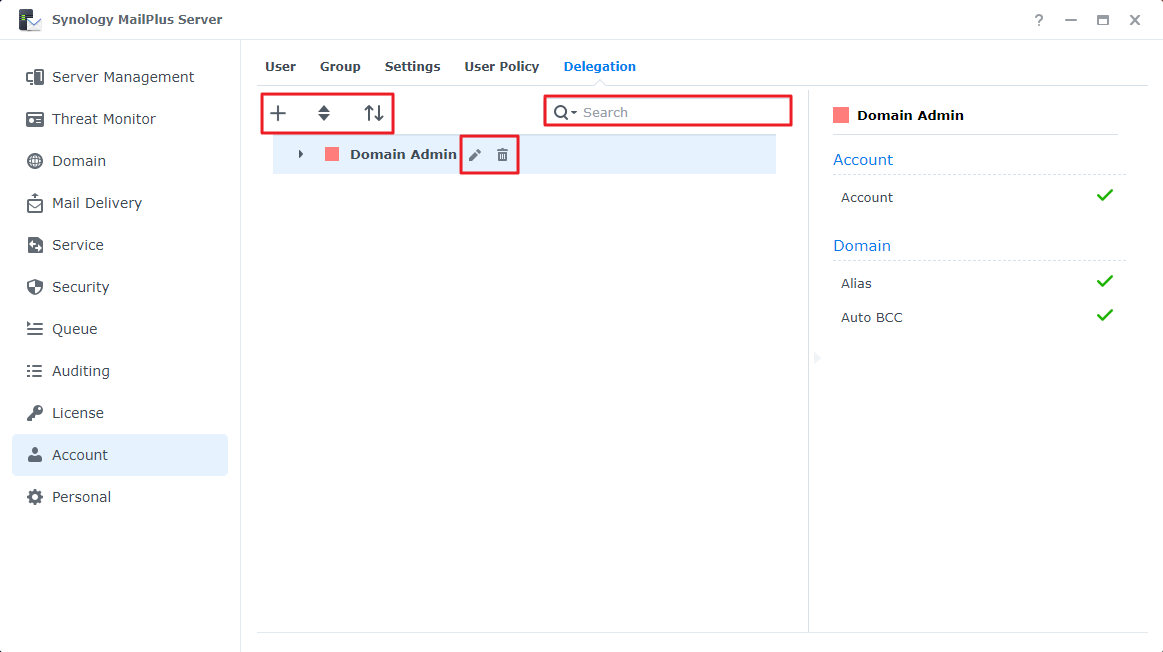Switch to the User Policy tab

pyautogui.click(x=501, y=66)
